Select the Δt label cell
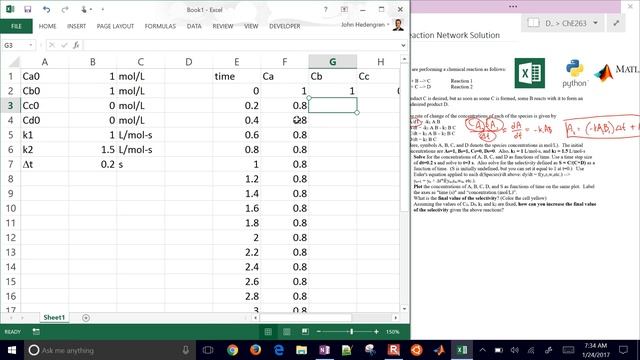The image size is (640, 360). (44, 164)
